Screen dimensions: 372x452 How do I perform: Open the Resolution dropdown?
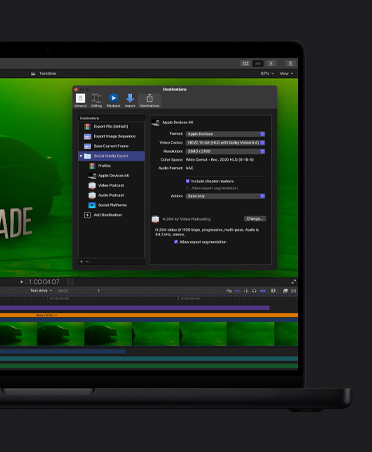(225, 151)
